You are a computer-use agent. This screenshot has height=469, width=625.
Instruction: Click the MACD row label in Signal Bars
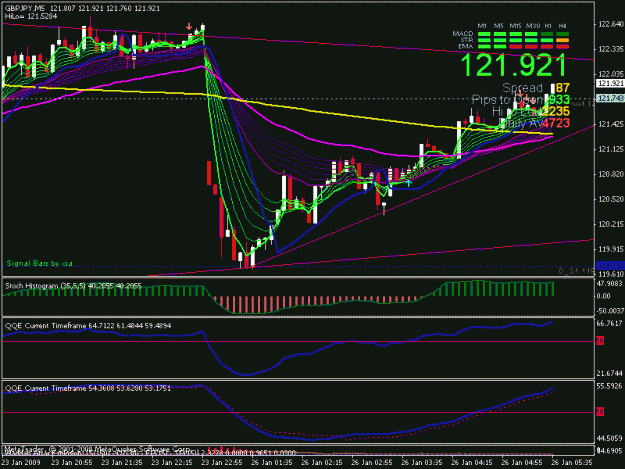[x=463, y=34]
